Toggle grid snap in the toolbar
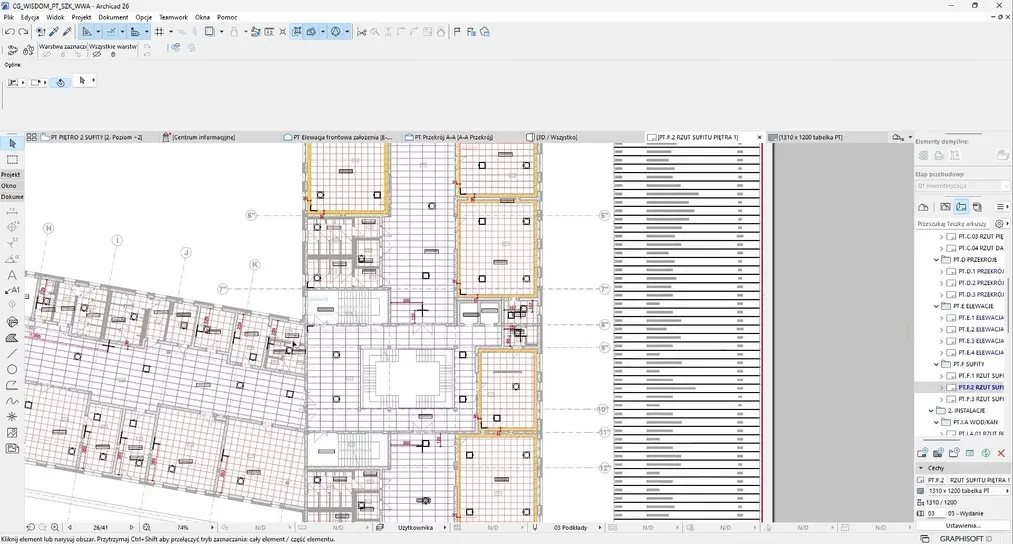The width and height of the screenshot is (1013, 544). pyautogui.click(x=159, y=32)
